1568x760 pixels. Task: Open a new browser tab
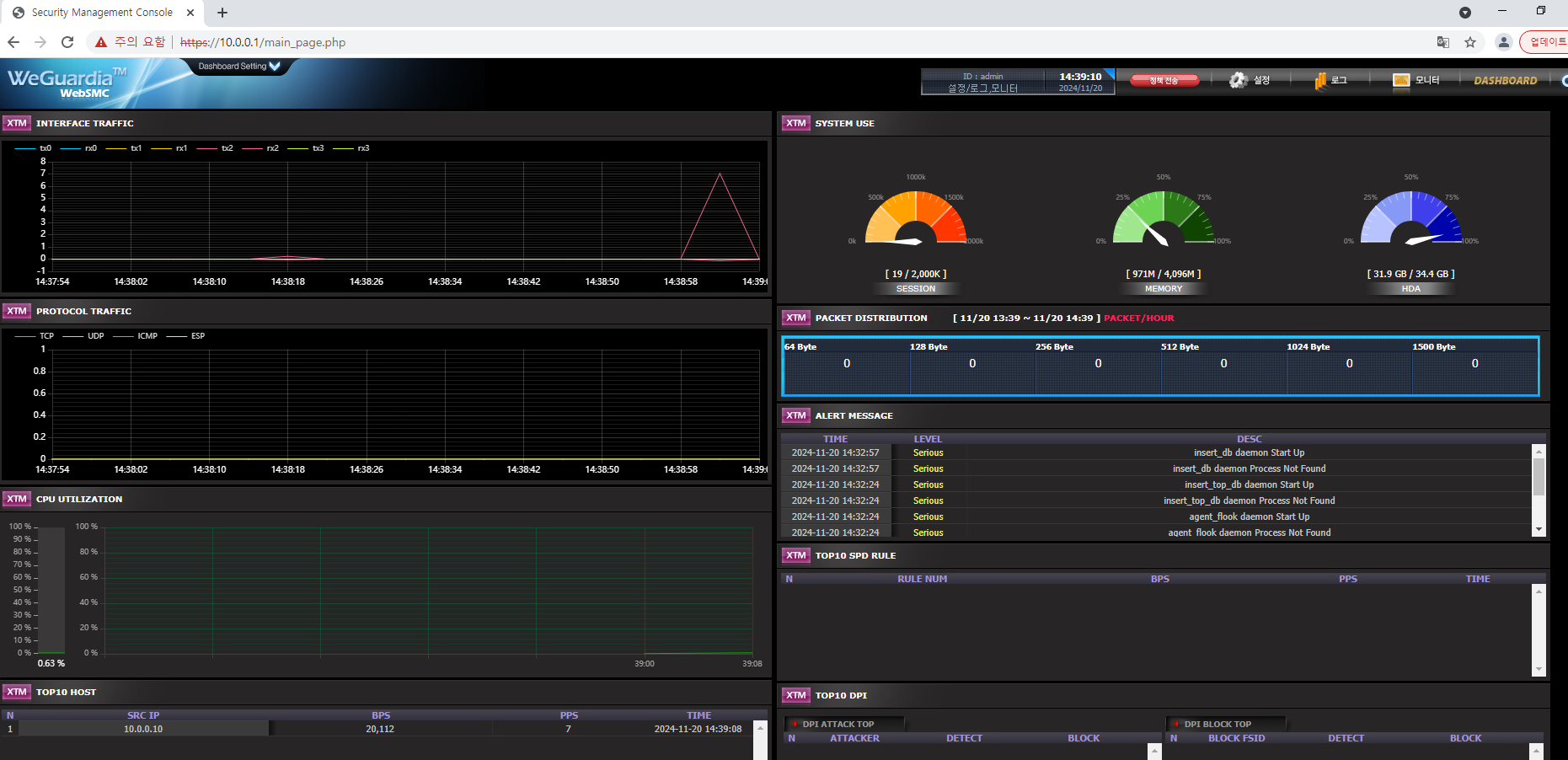pos(222,13)
